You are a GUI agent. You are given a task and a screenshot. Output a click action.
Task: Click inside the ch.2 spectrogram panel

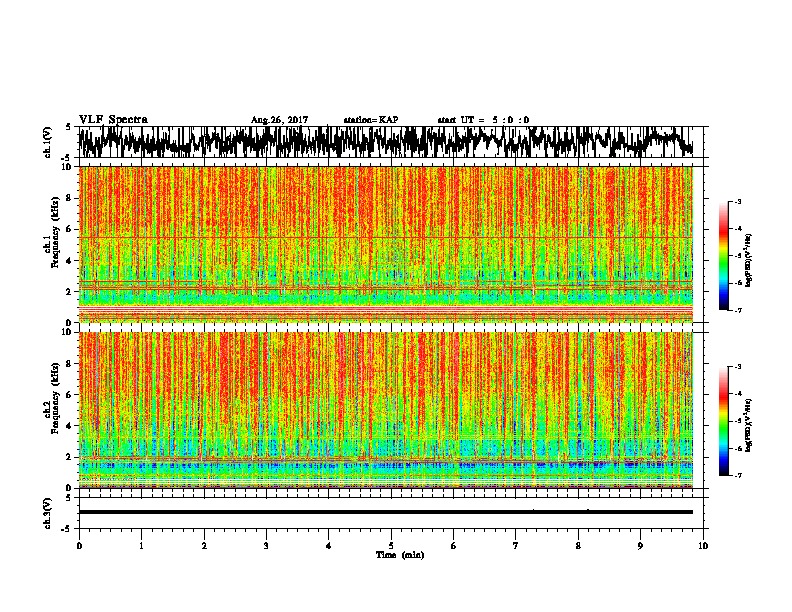tap(385, 410)
